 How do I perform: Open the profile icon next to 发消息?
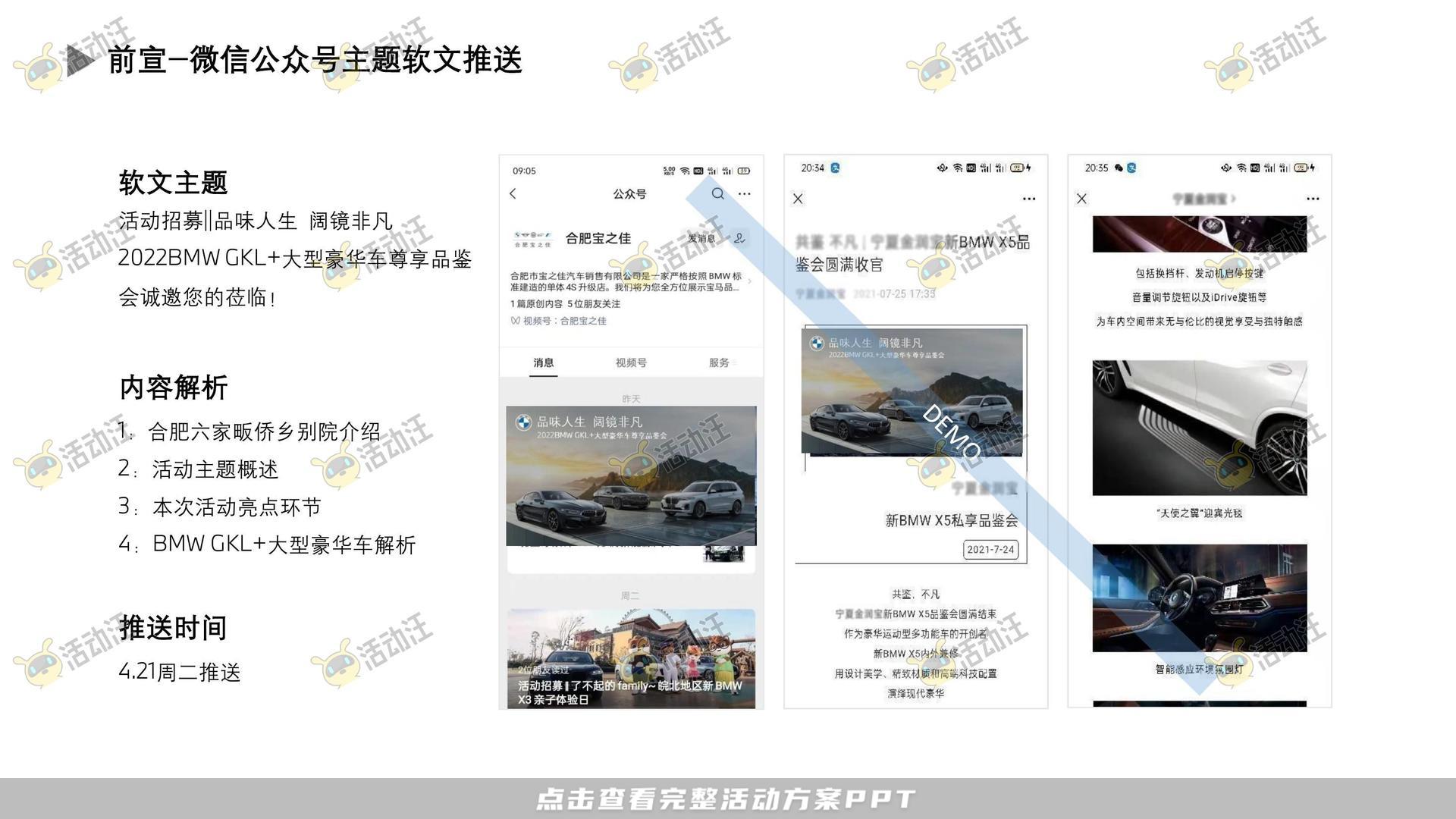[x=739, y=238]
